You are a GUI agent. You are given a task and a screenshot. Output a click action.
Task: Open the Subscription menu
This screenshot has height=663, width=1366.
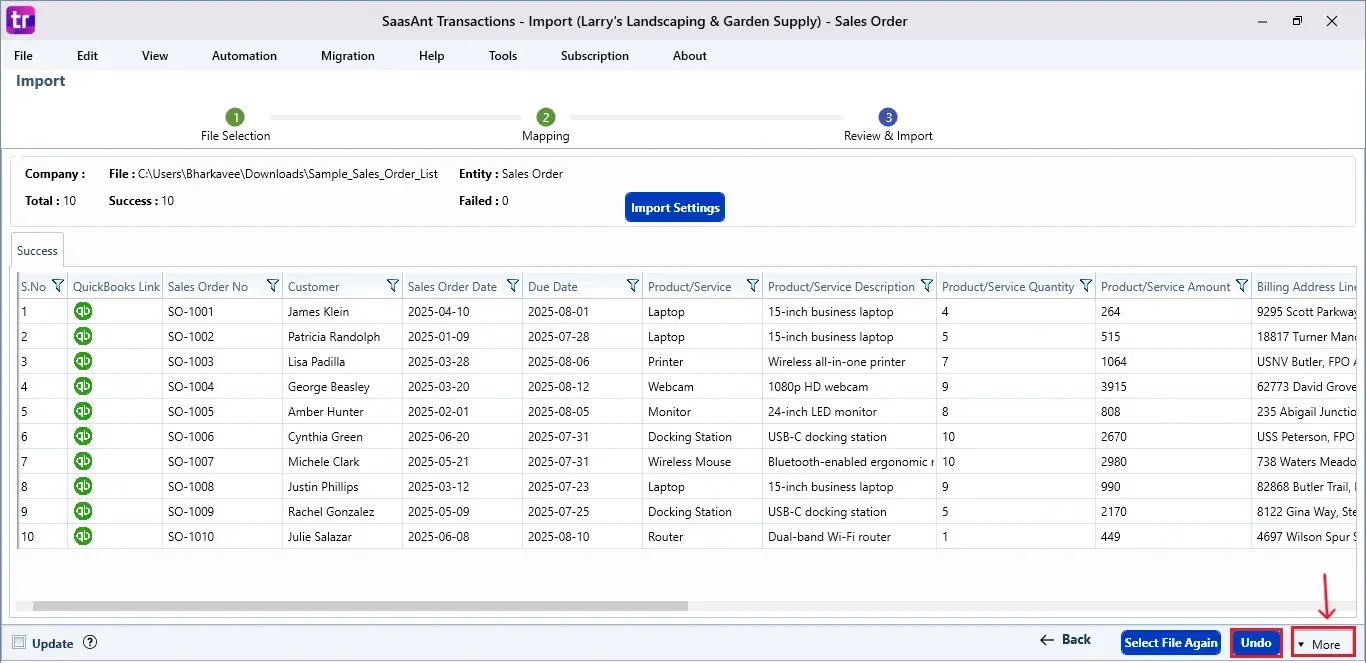coord(595,56)
